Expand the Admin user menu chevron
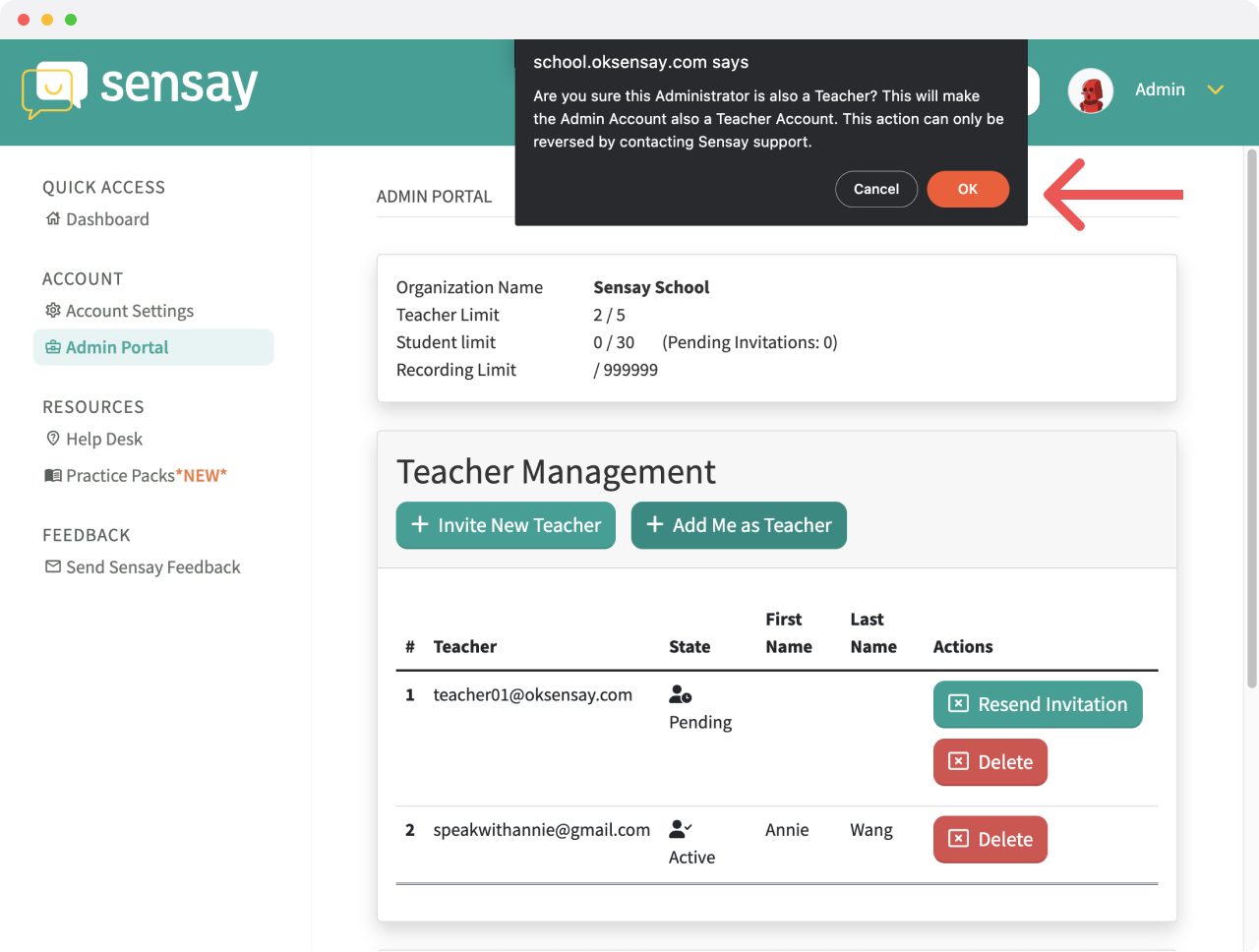 (x=1216, y=89)
